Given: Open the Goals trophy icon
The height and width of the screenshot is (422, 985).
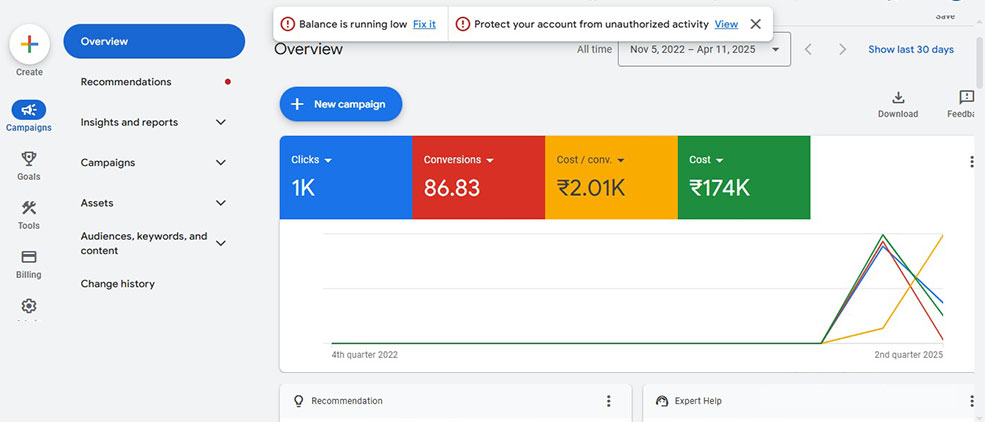Looking at the screenshot, I should (29, 158).
